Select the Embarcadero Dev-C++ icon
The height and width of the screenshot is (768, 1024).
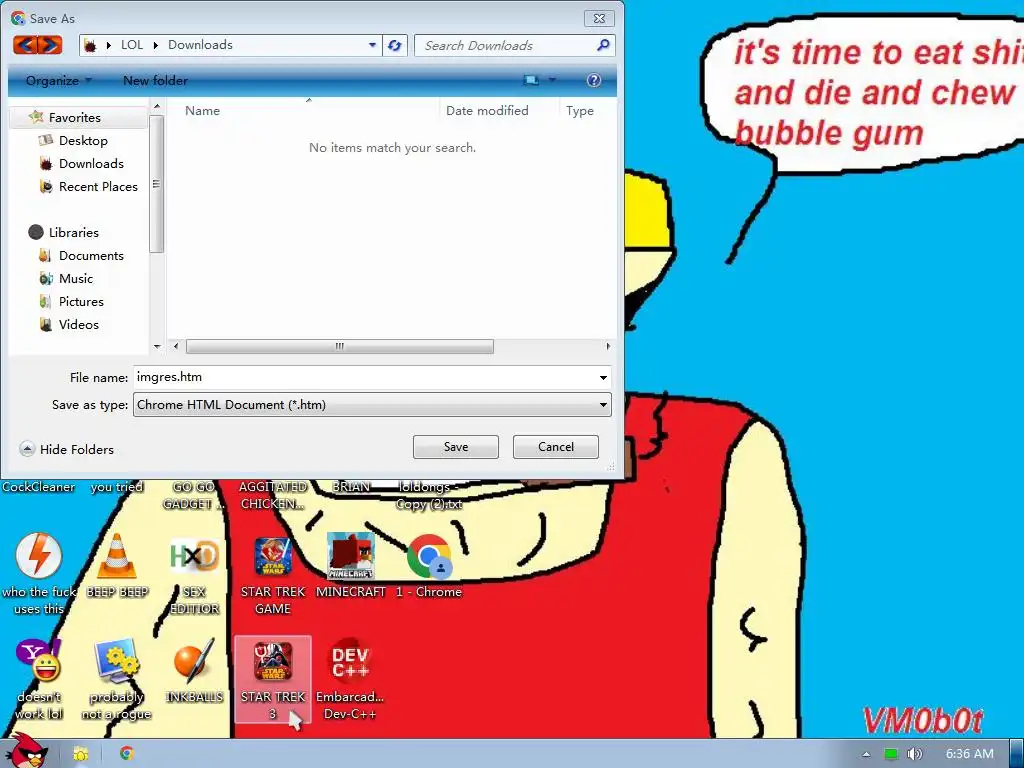pyautogui.click(x=350, y=679)
